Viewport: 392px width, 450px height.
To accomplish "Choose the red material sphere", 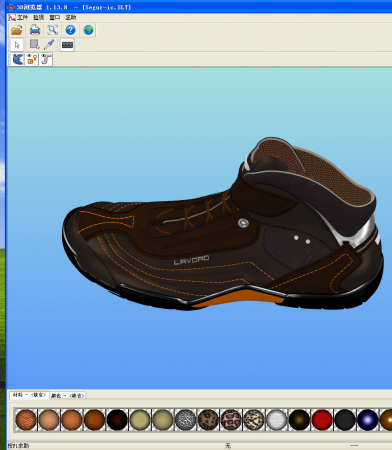I will click(322, 420).
